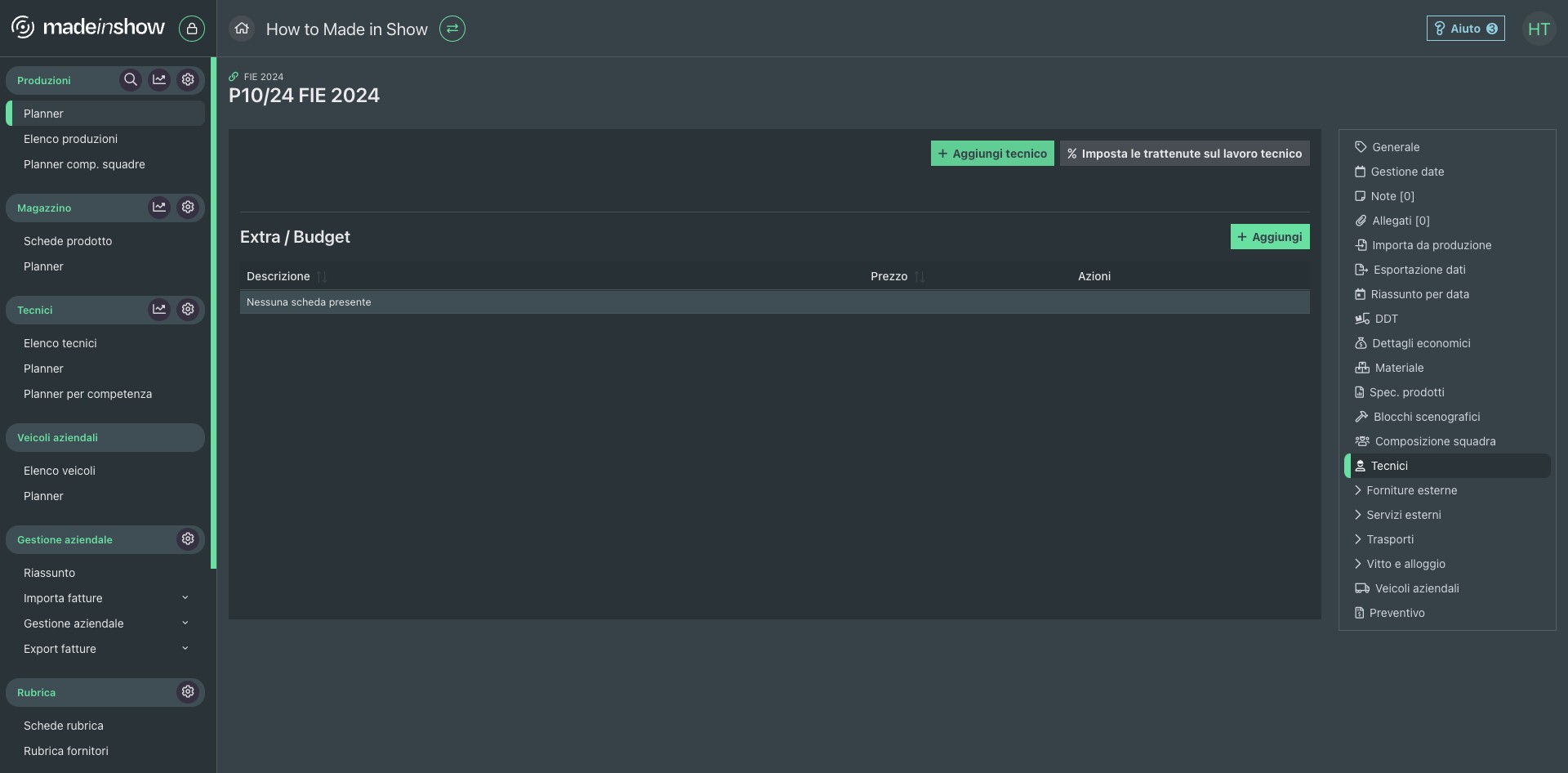This screenshot has height=773, width=1568.
Task: Open the Produzioni statistics chart icon
Action: (159, 80)
